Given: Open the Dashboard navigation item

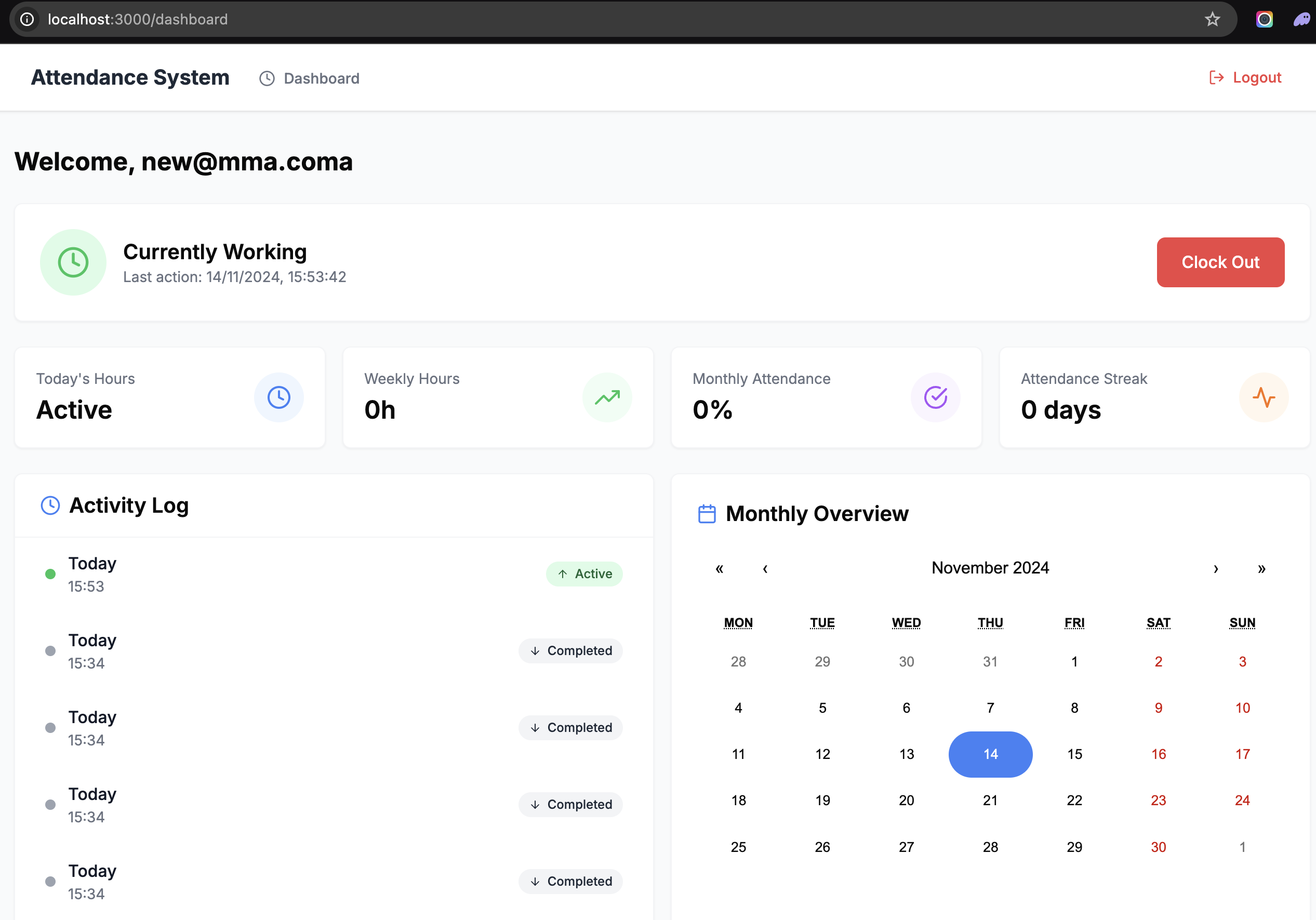Looking at the screenshot, I should pos(310,78).
